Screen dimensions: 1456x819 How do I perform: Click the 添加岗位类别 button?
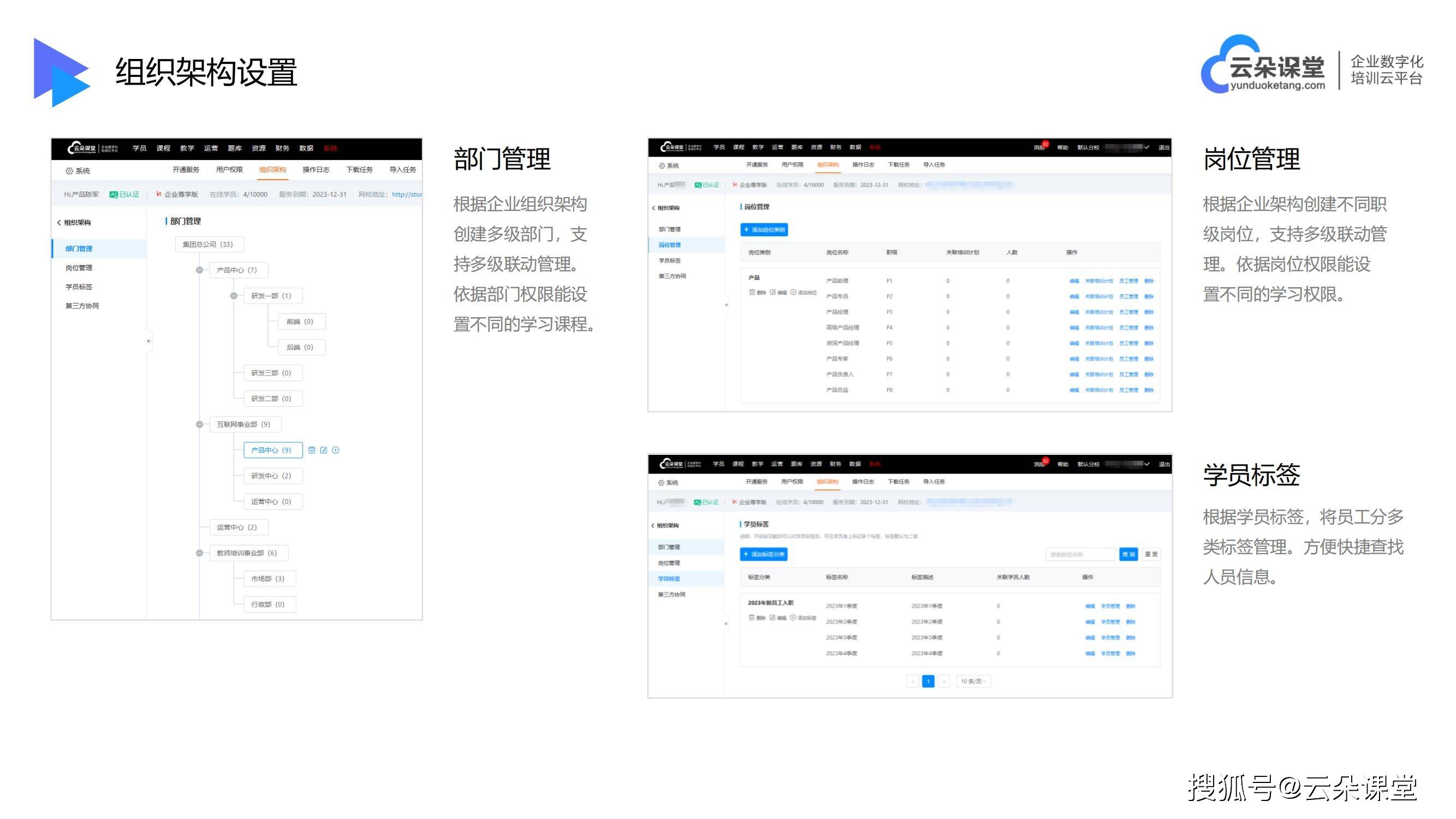(764, 229)
